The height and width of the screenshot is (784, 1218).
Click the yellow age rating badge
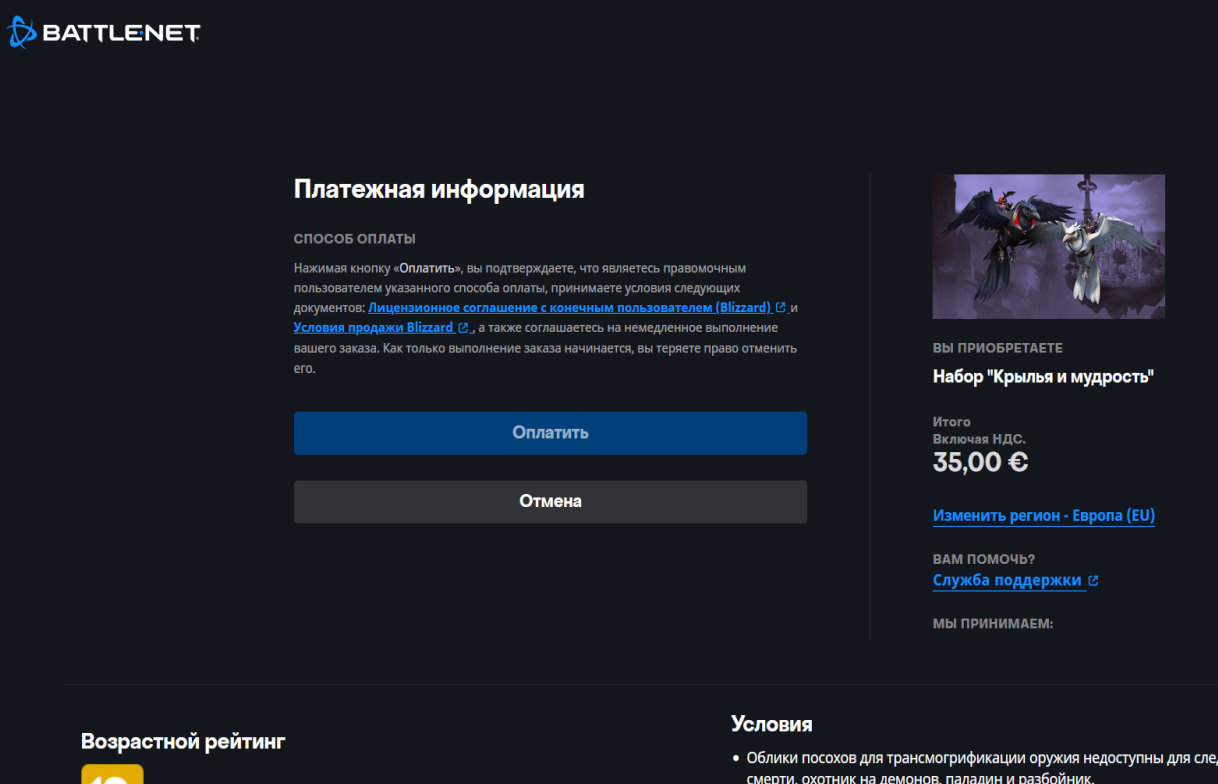(112, 774)
